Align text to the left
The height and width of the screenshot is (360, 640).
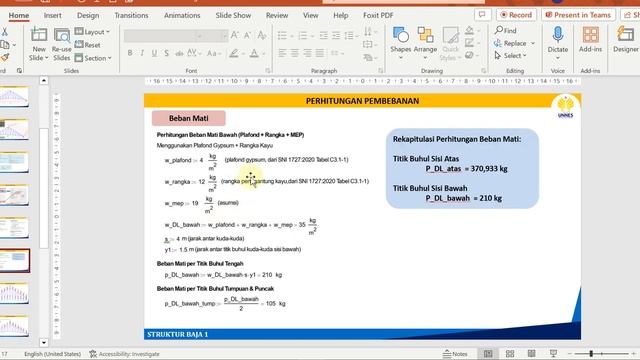282,53
